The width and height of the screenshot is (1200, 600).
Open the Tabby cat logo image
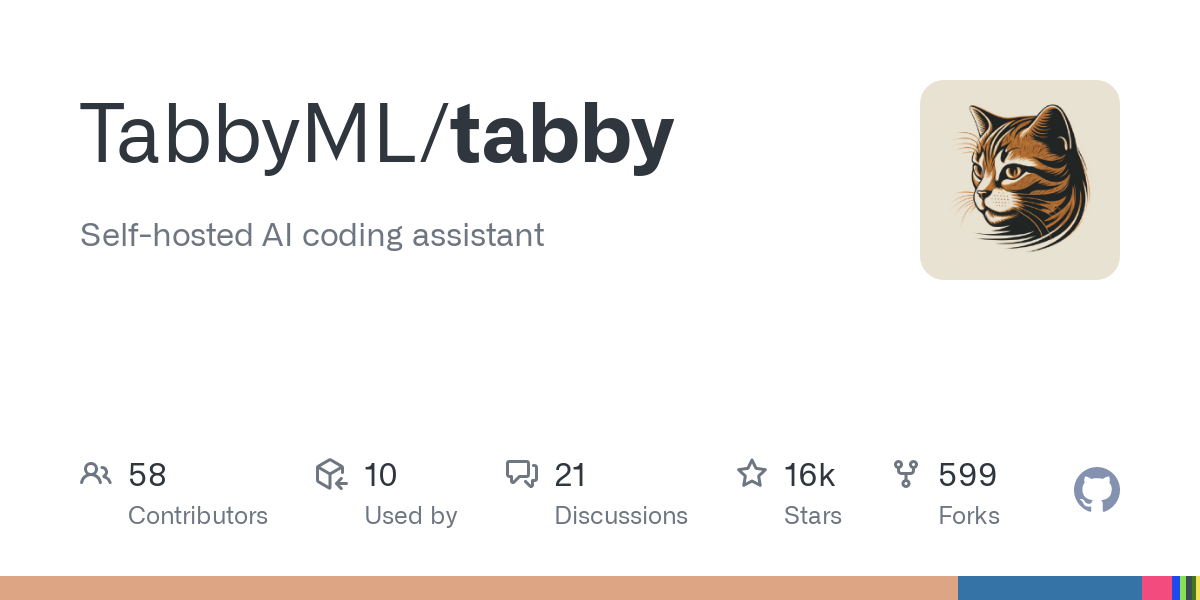tap(1020, 180)
